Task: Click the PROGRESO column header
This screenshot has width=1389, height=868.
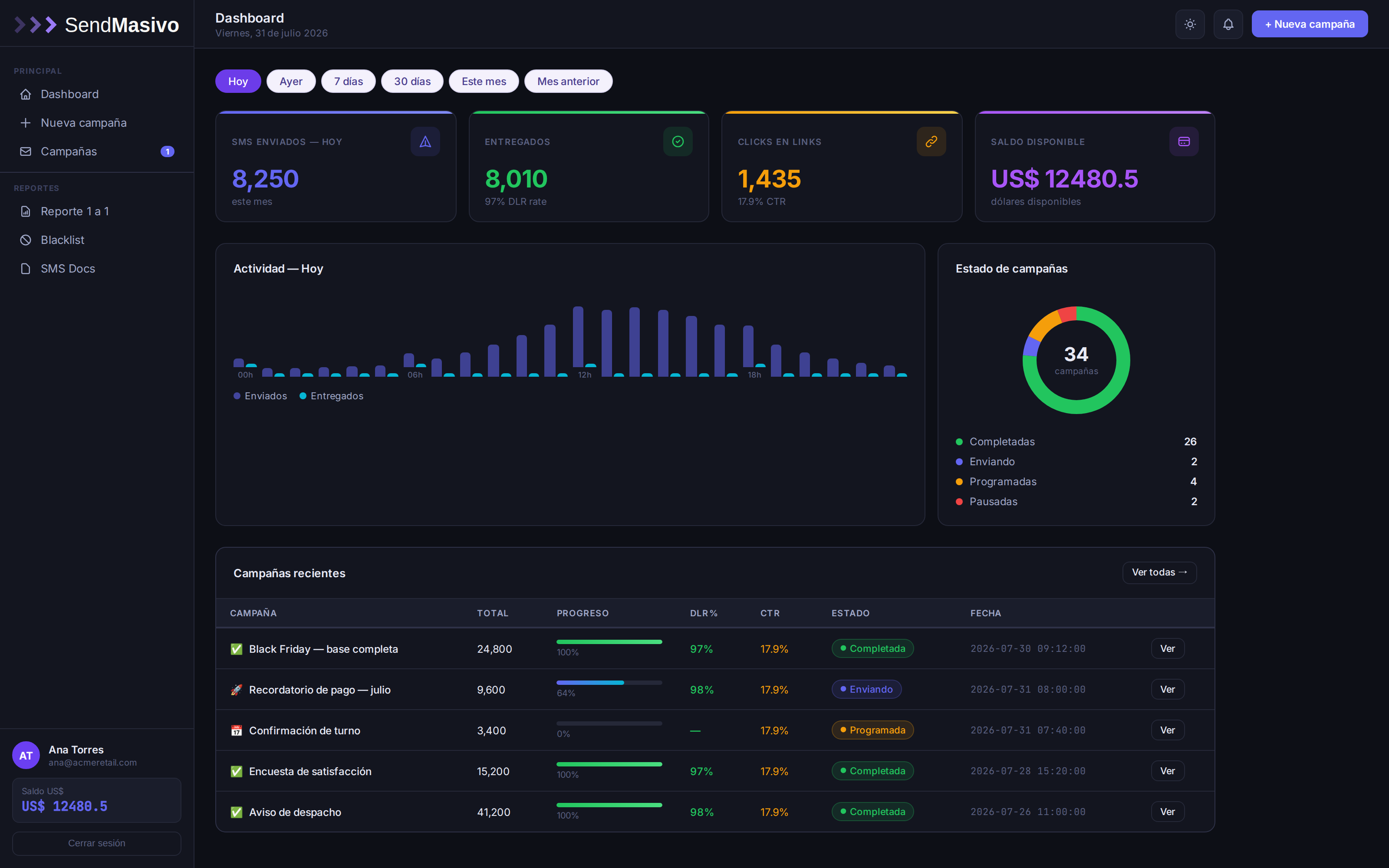Action: pos(583,613)
